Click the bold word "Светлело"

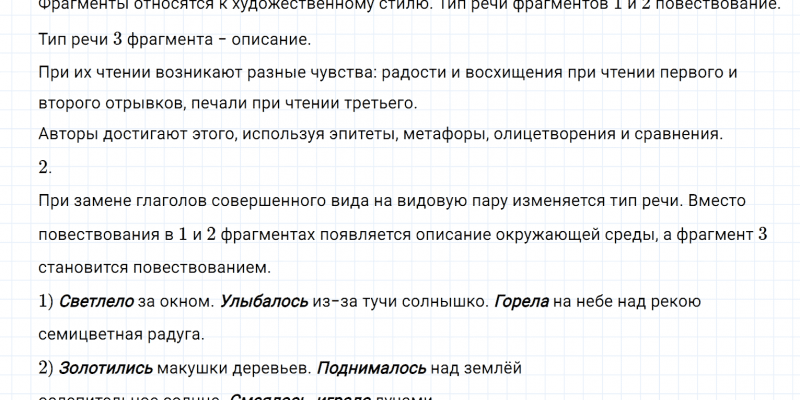(x=93, y=300)
